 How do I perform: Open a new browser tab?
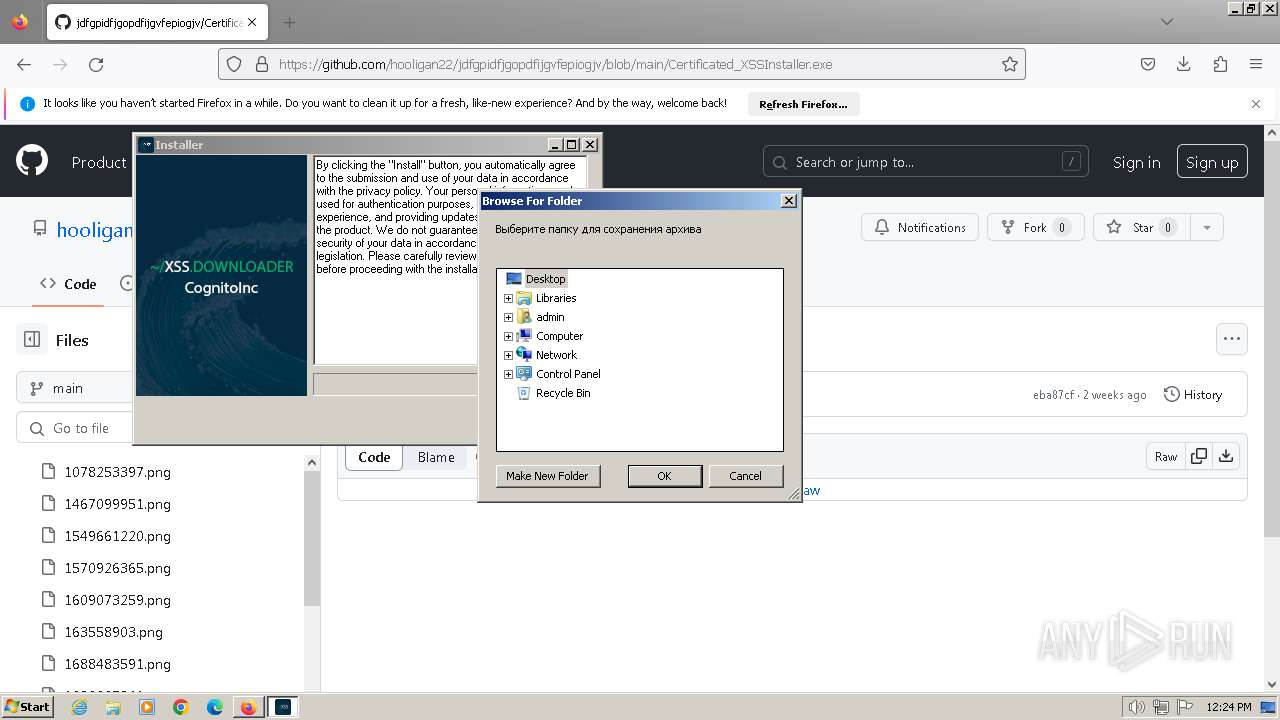[289, 22]
